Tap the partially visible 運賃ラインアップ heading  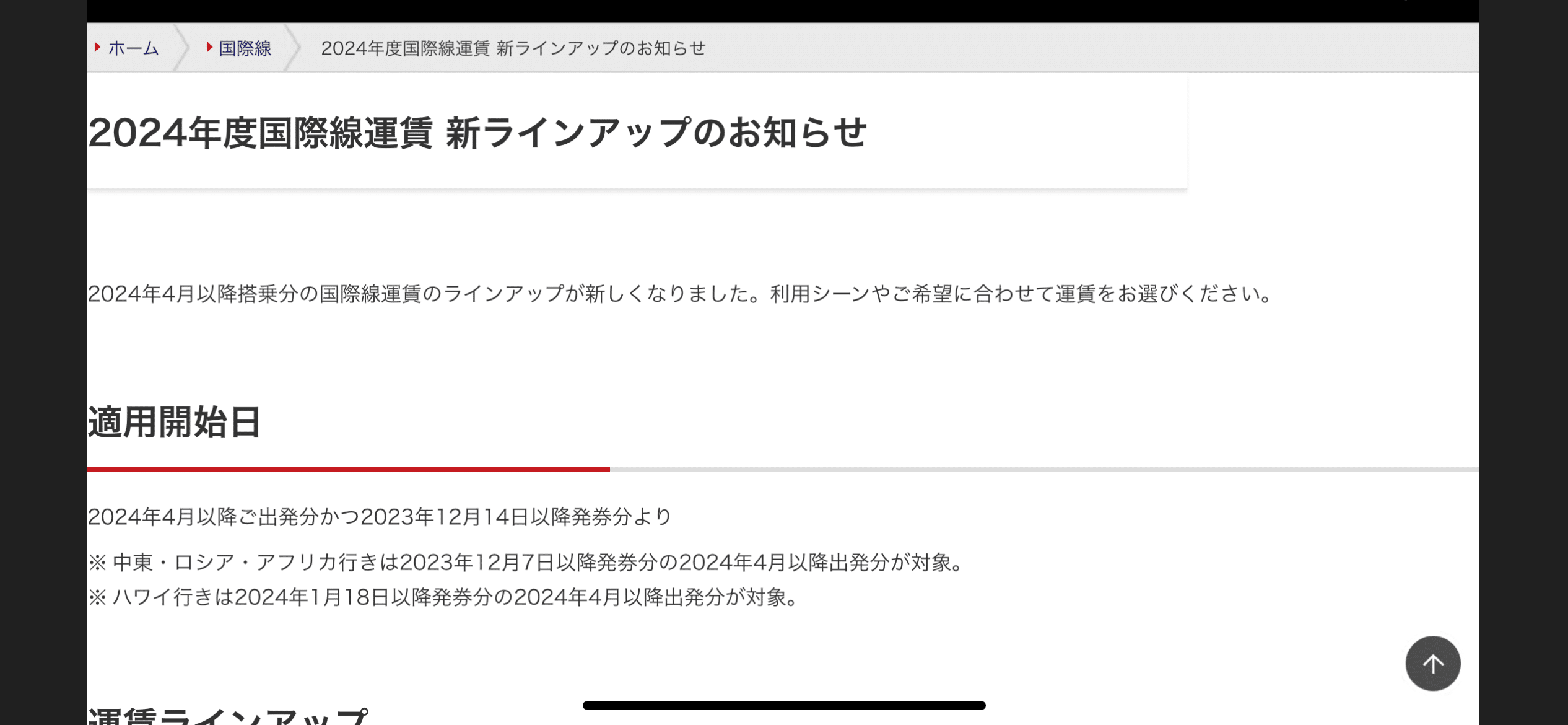229,716
